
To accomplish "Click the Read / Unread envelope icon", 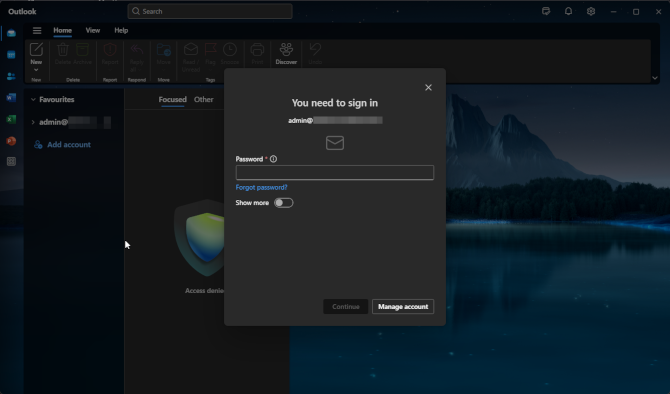I will [191, 50].
